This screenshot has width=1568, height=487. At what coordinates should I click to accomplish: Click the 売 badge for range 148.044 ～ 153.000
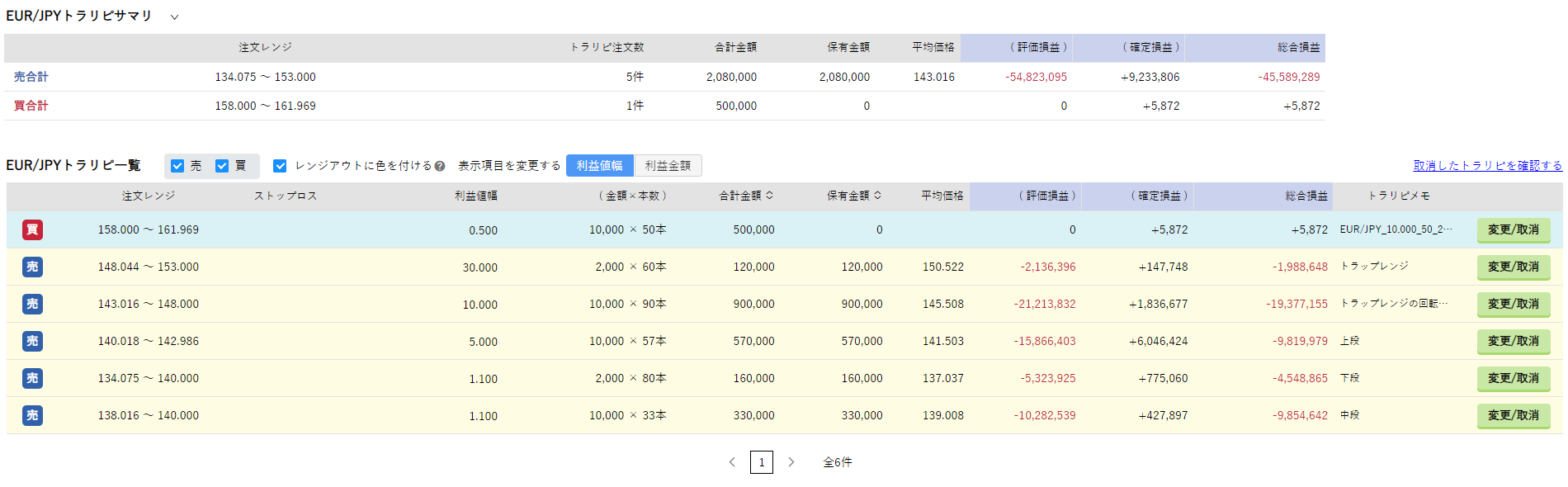click(32, 267)
